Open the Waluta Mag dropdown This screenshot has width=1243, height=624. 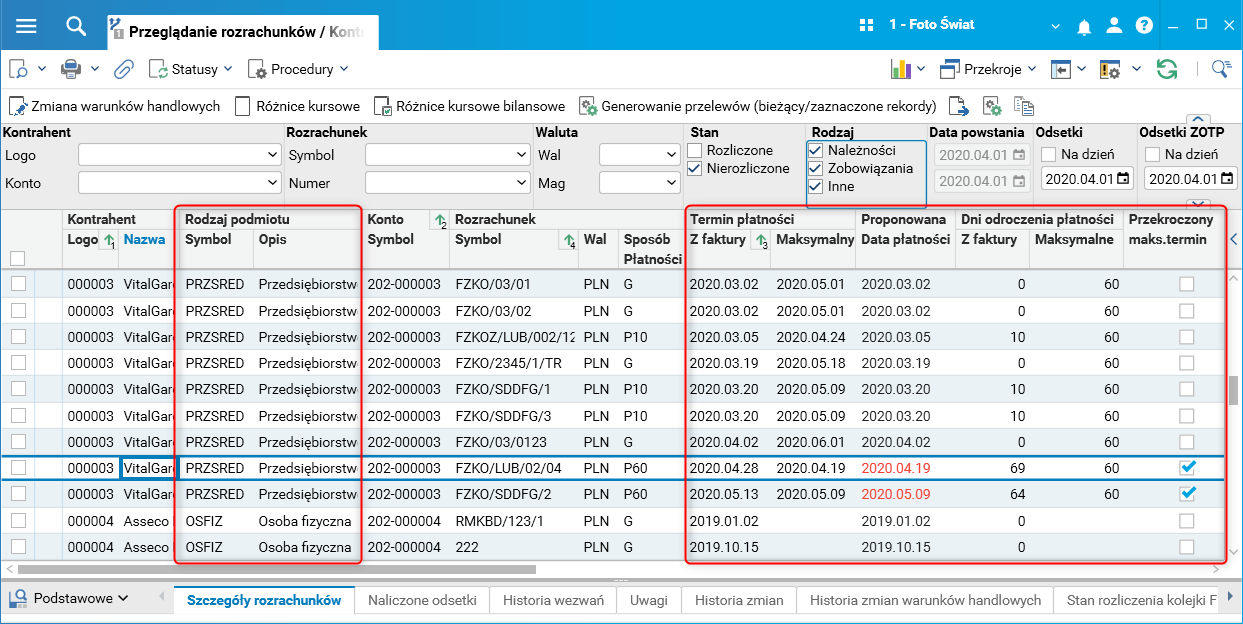tap(671, 183)
